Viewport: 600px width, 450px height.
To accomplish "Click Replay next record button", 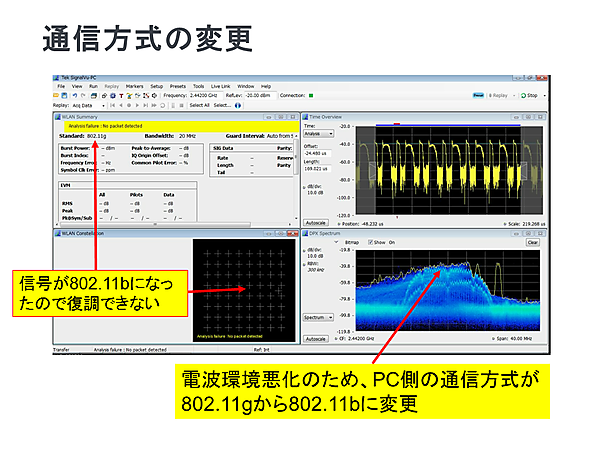I will [x=145, y=105].
